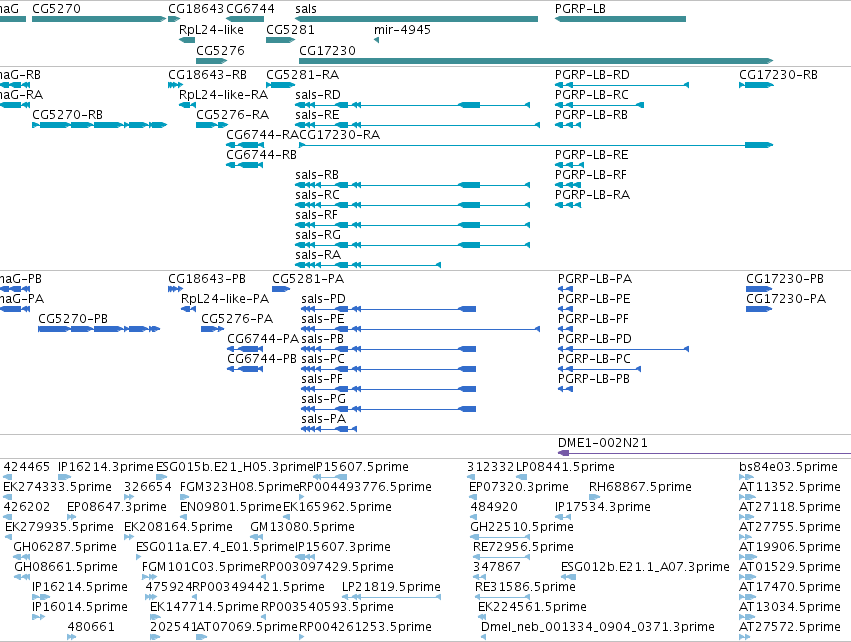Select the EP07320.3prime EST label
The width and height of the screenshot is (851, 642).
519,487
